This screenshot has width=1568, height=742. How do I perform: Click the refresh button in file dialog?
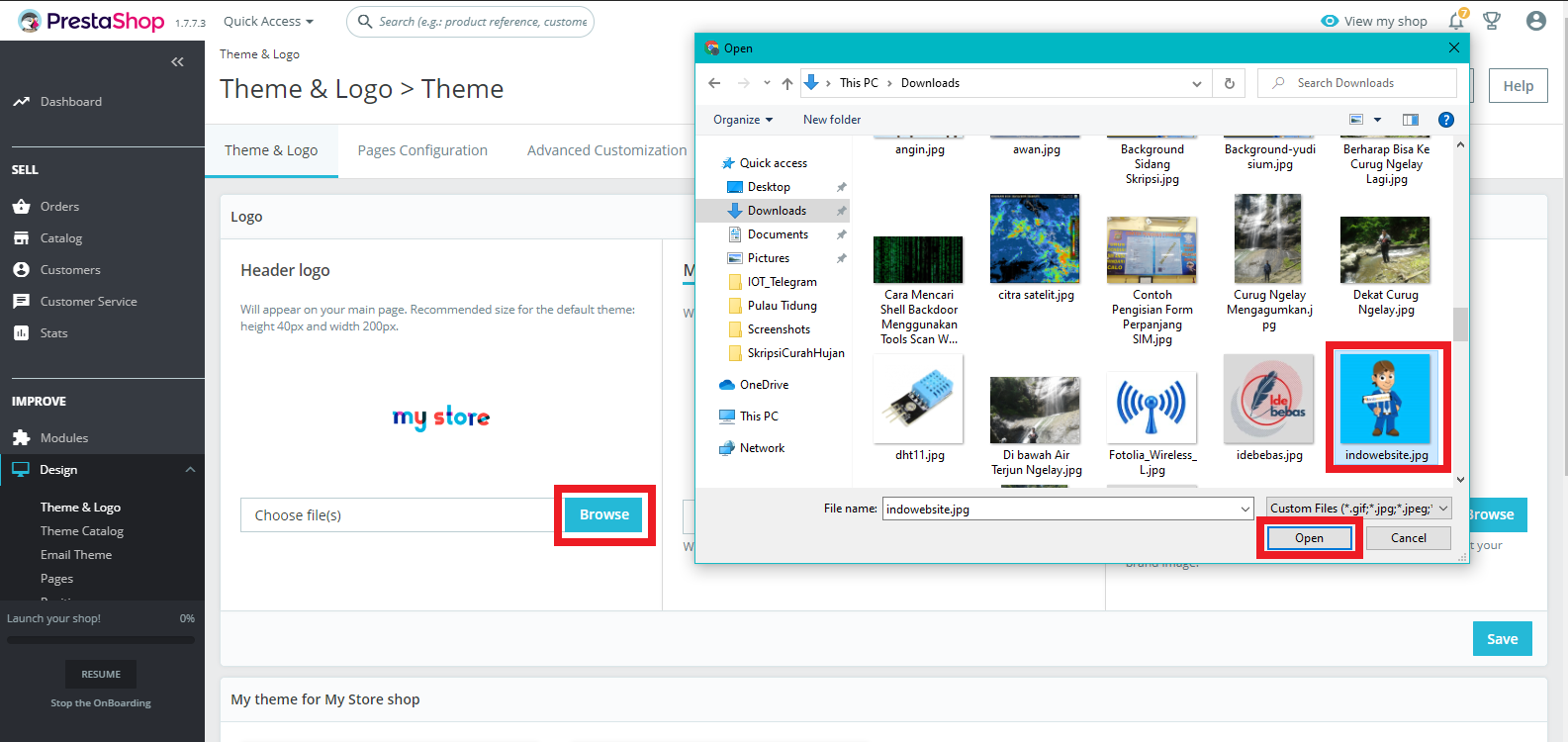coord(1229,83)
